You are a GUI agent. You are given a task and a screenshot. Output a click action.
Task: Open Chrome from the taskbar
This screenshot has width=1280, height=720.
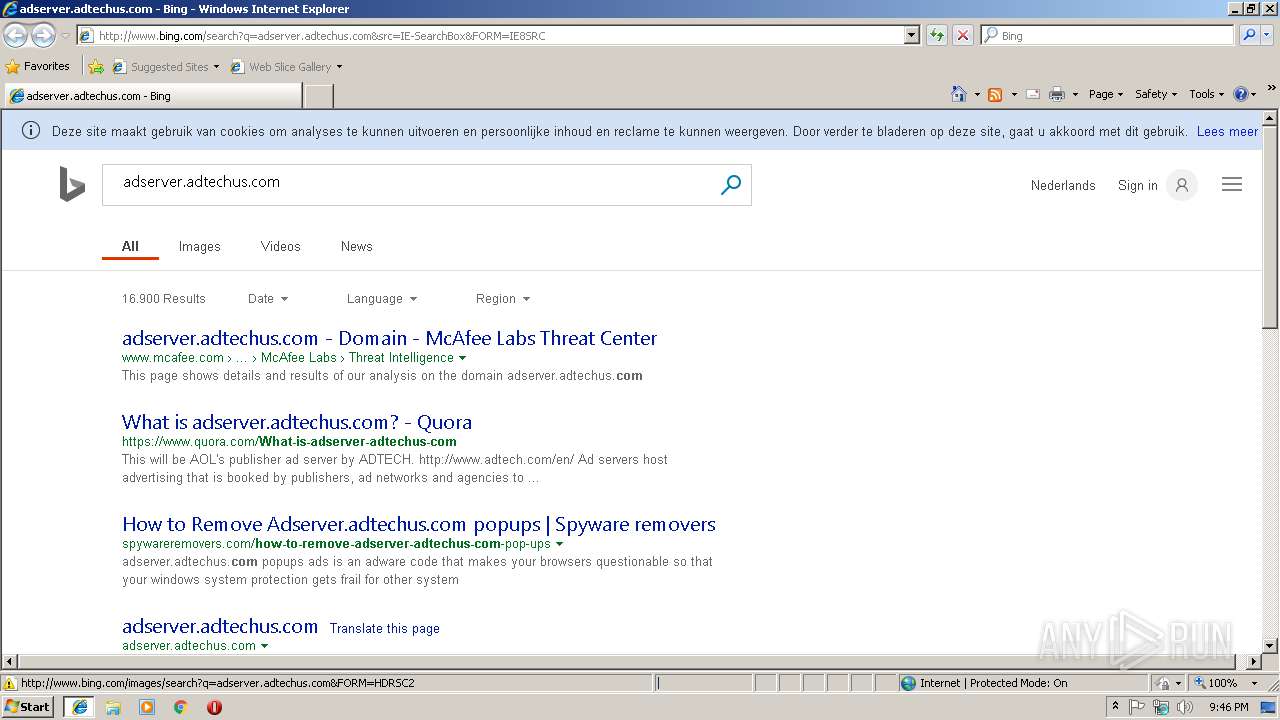coord(181,707)
